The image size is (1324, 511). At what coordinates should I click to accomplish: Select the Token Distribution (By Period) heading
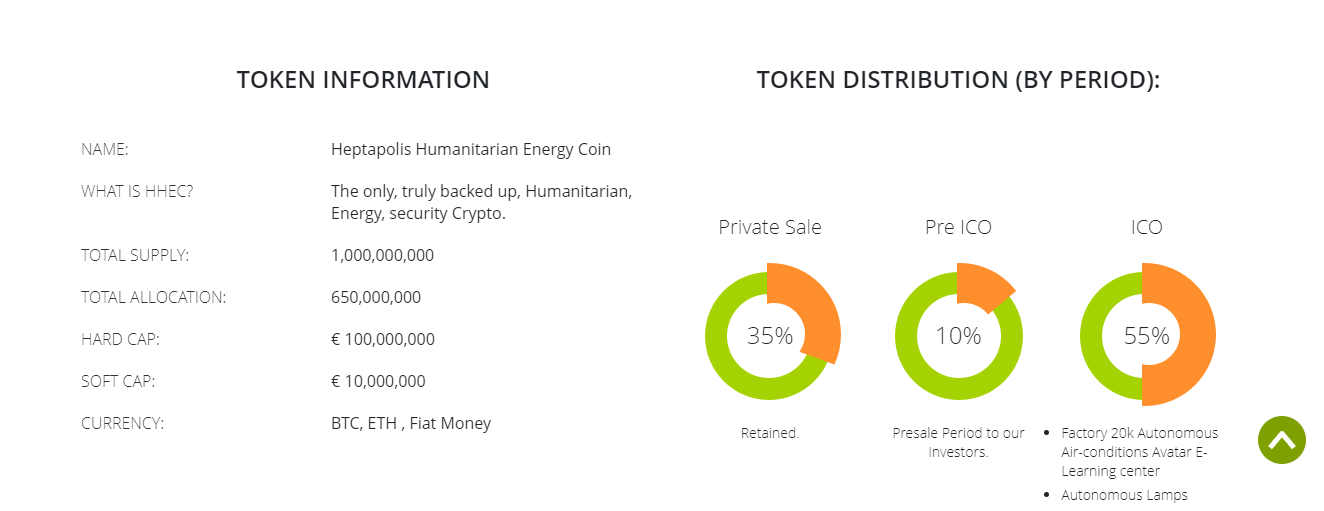(958, 80)
